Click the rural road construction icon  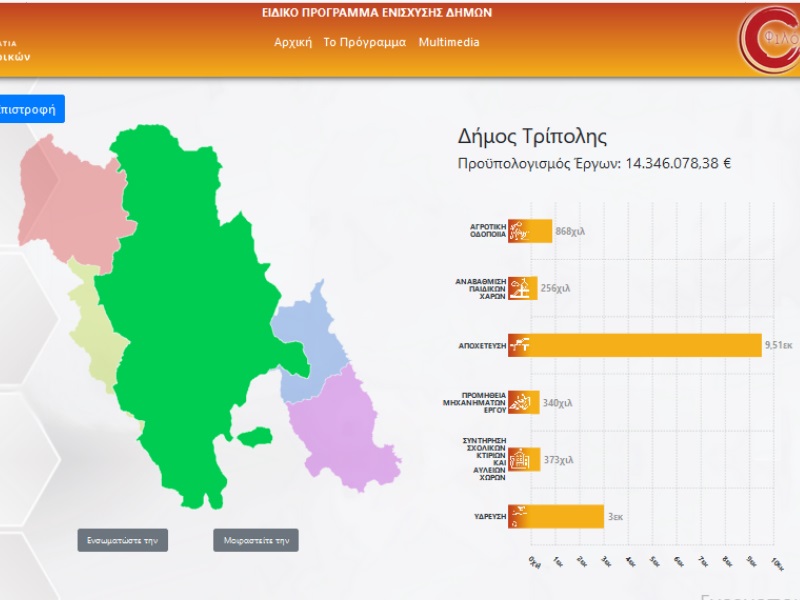click(519, 231)
